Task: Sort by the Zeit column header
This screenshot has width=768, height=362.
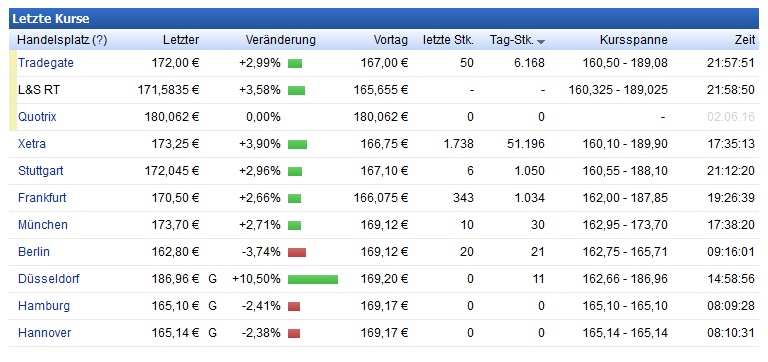Action: (744, 40)
